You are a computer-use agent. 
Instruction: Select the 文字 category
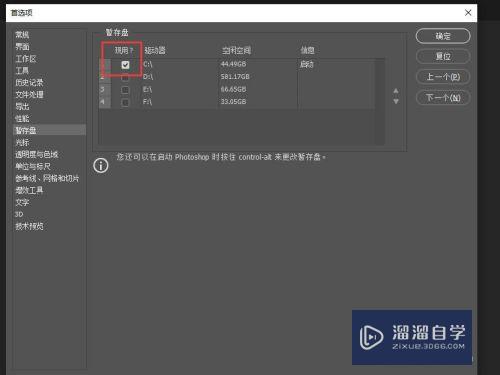coord(22,202)
